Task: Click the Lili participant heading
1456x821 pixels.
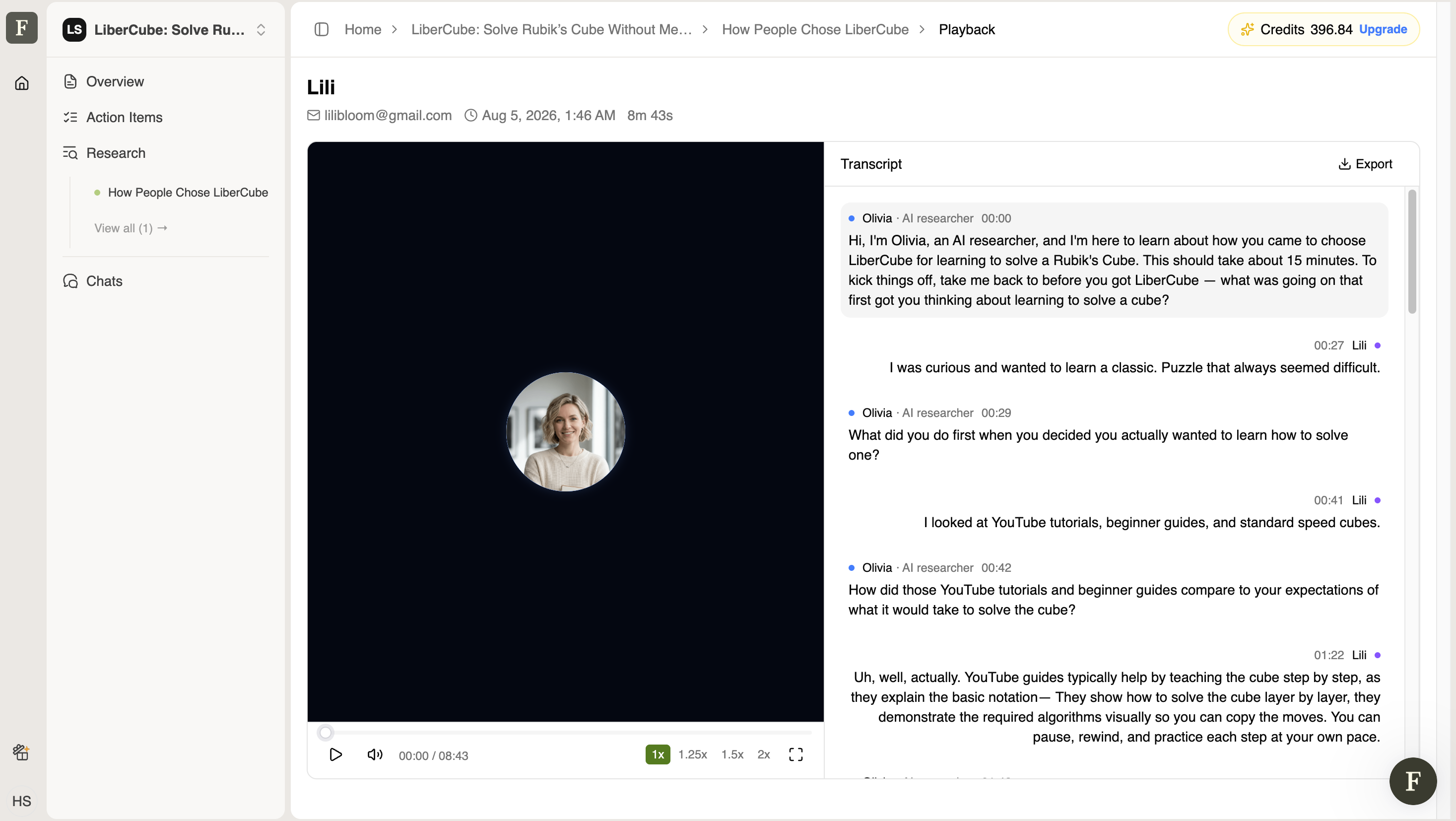Action: [x=321, y=87]
